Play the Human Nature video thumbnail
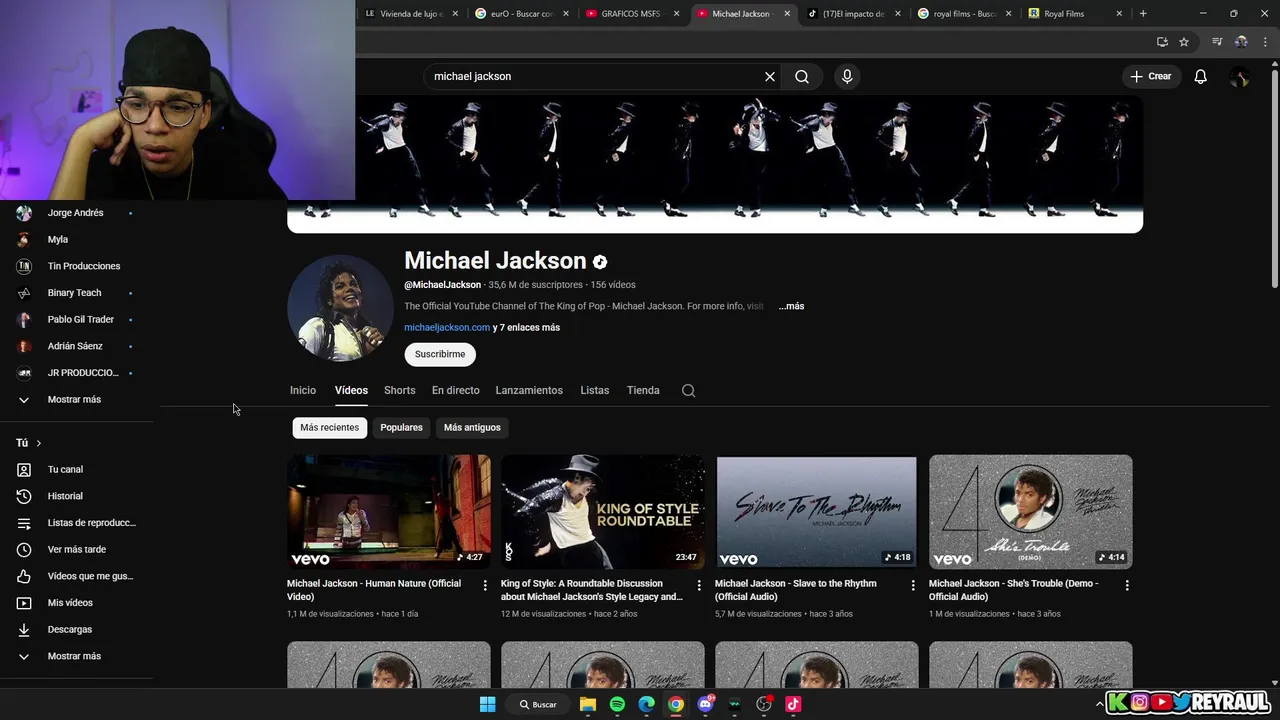This screenshot has height=720, width=1280. pyautogui.click(x=389, y=512)
